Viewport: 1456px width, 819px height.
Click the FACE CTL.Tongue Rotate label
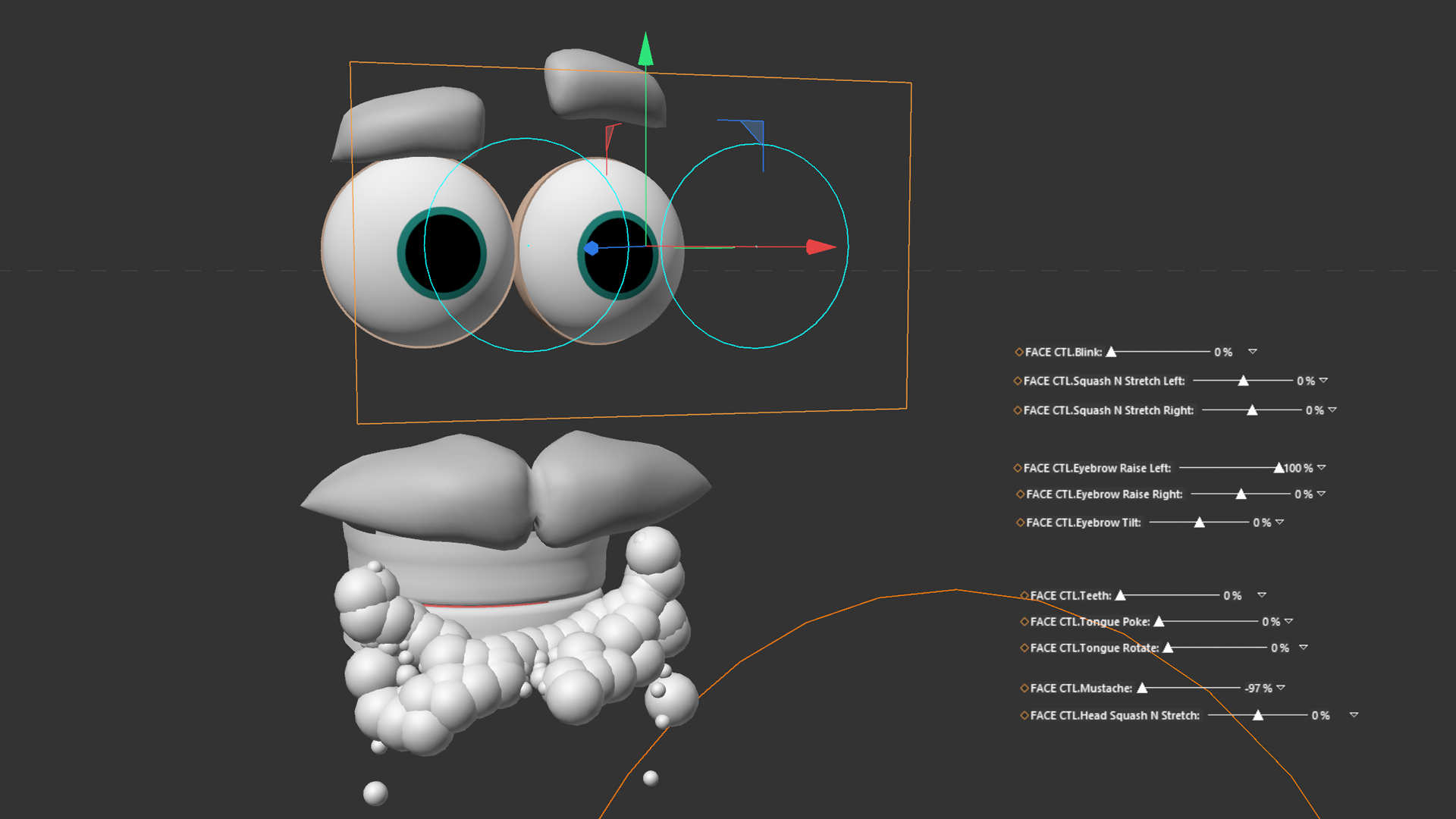[x=1094, y=648]
